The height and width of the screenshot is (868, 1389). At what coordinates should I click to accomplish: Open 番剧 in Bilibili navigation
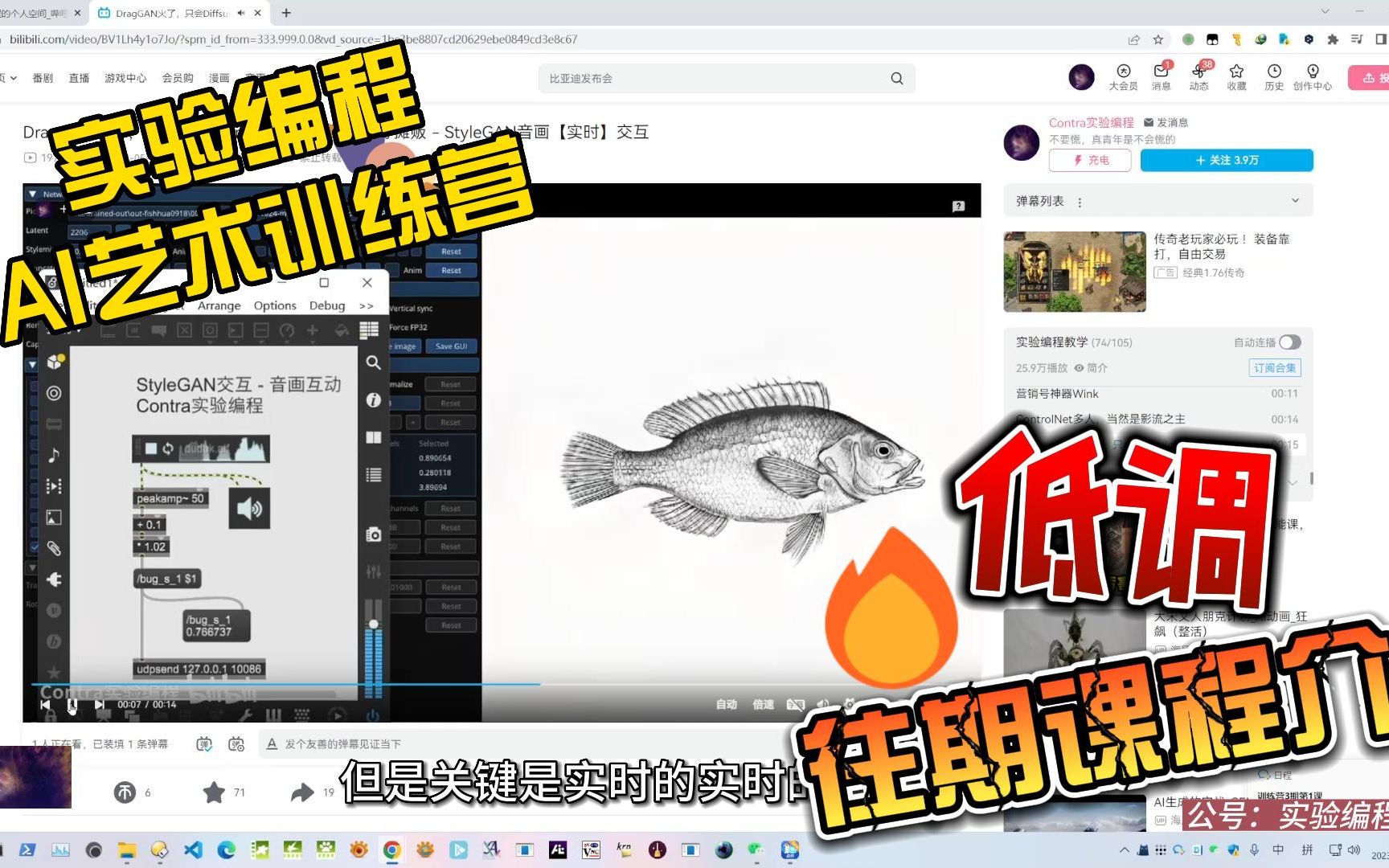click(43, 78)
